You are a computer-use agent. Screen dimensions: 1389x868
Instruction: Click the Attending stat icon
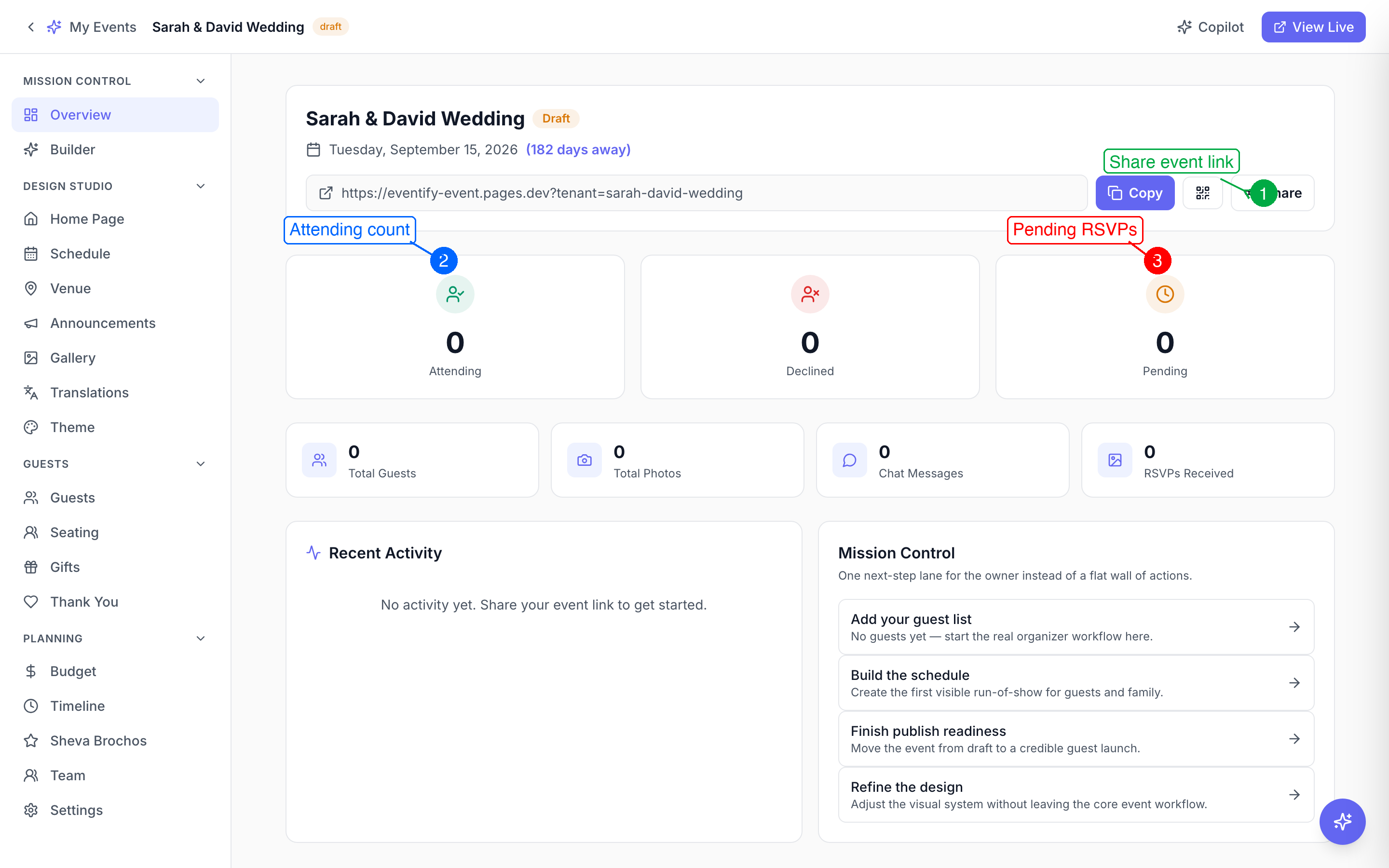(x=455, y=295)
